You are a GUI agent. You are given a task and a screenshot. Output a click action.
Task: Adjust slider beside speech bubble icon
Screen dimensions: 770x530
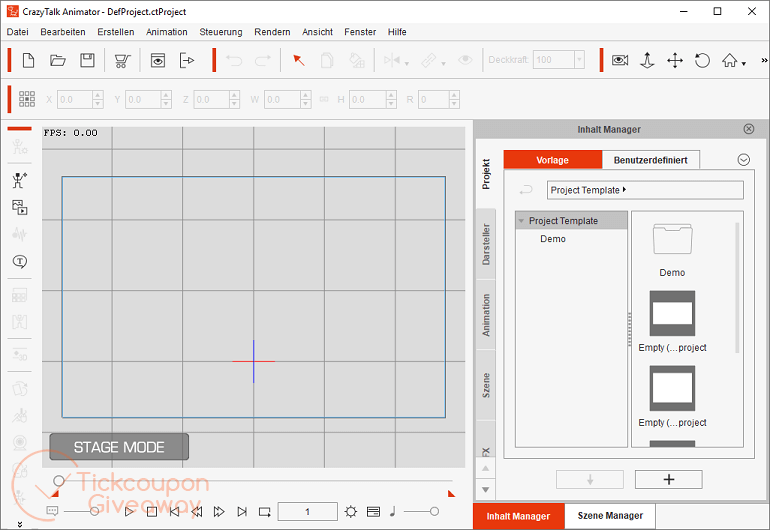click(94, 512)
